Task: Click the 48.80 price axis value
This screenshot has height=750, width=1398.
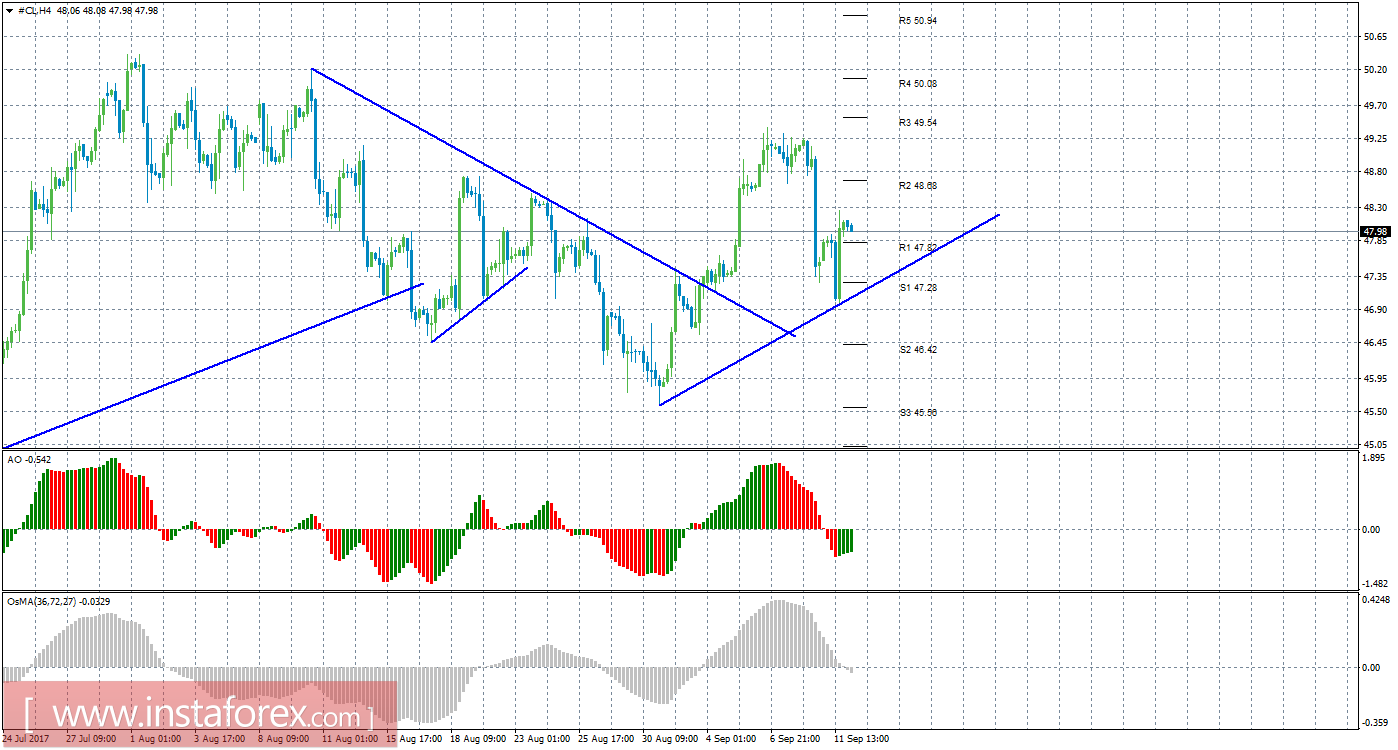Action: coord(1375,173)
